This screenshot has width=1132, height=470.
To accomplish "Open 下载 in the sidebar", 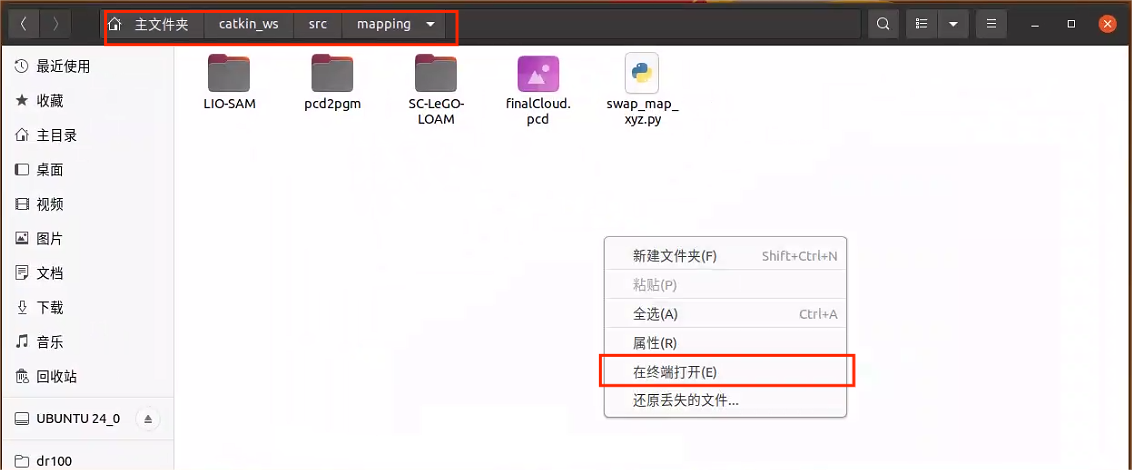I will [87, 308].
